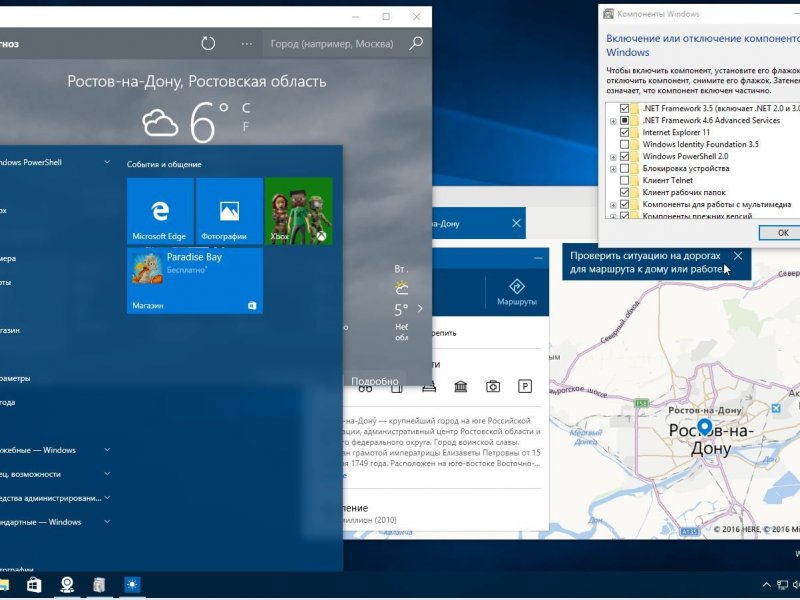800x600 pixels.
Task: Dismiss the traffic check tip in Maps
Action: [738, 256]
